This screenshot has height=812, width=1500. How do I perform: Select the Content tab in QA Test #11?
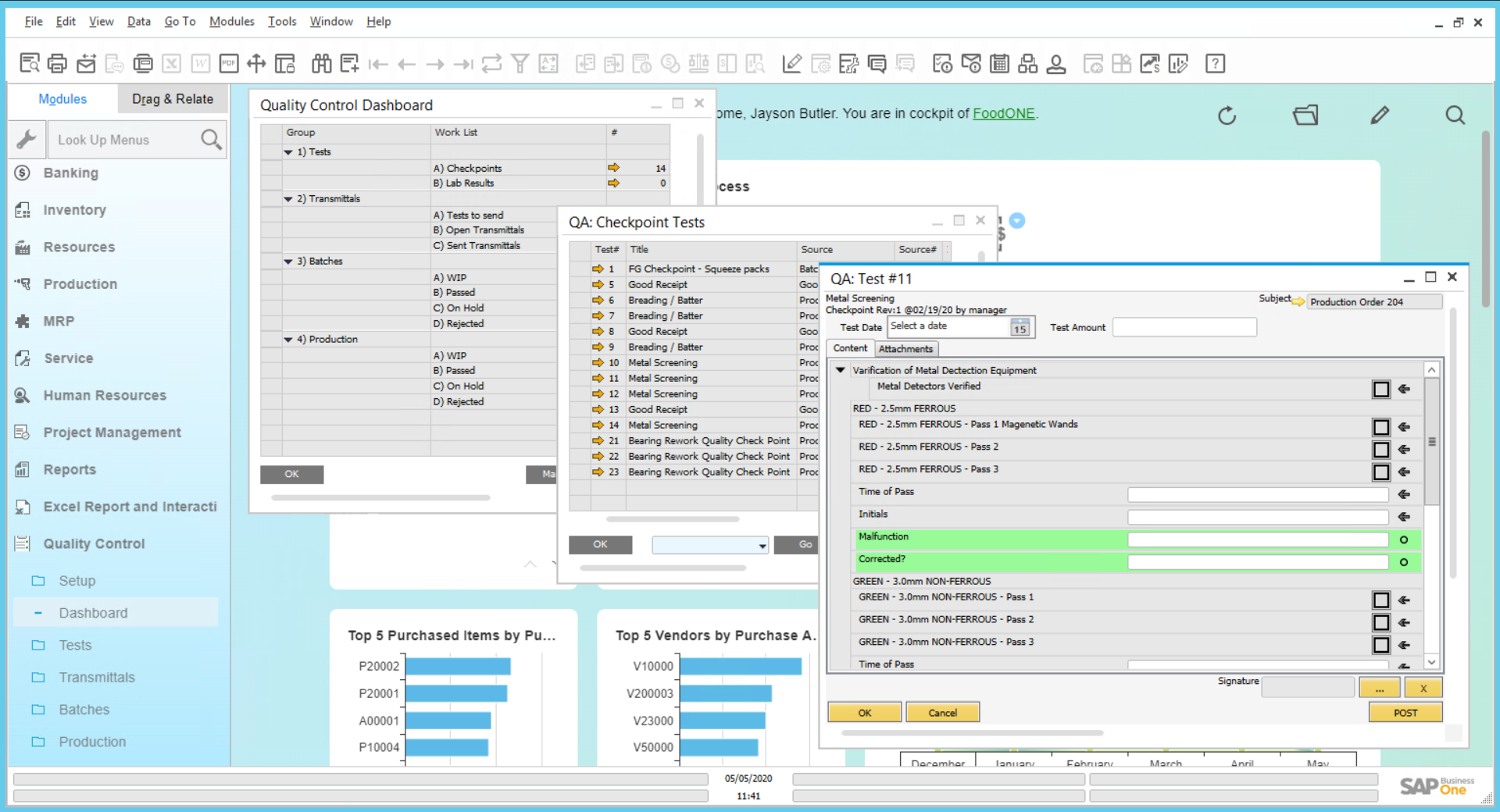click(850, 348)
